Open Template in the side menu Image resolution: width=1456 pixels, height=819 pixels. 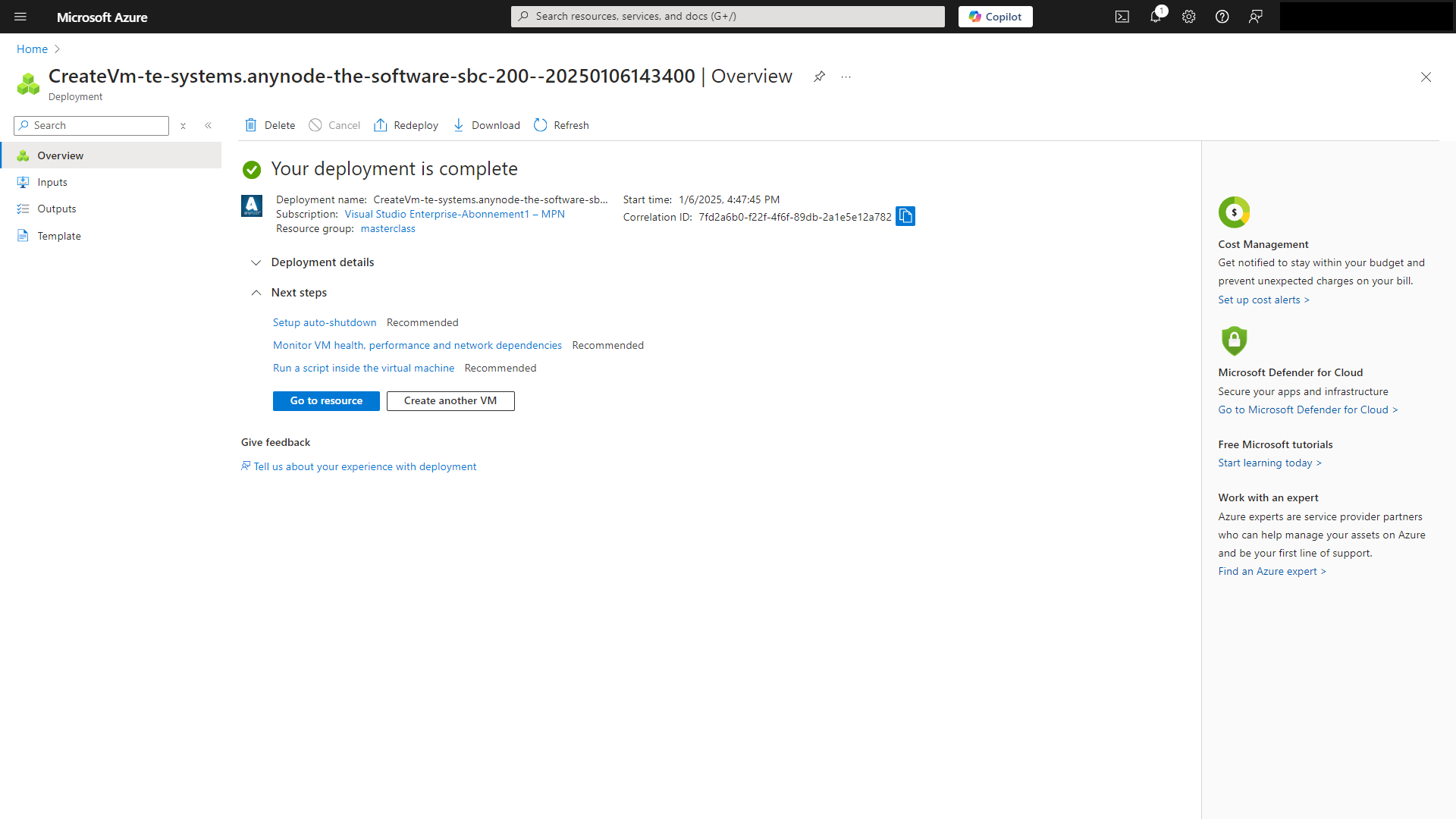[x=111, y=236]
